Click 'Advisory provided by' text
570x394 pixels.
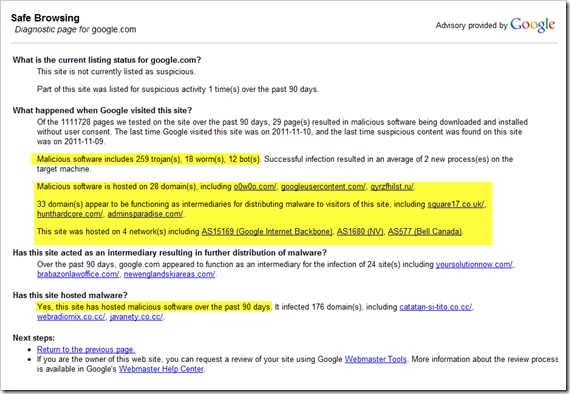point(471,25)
